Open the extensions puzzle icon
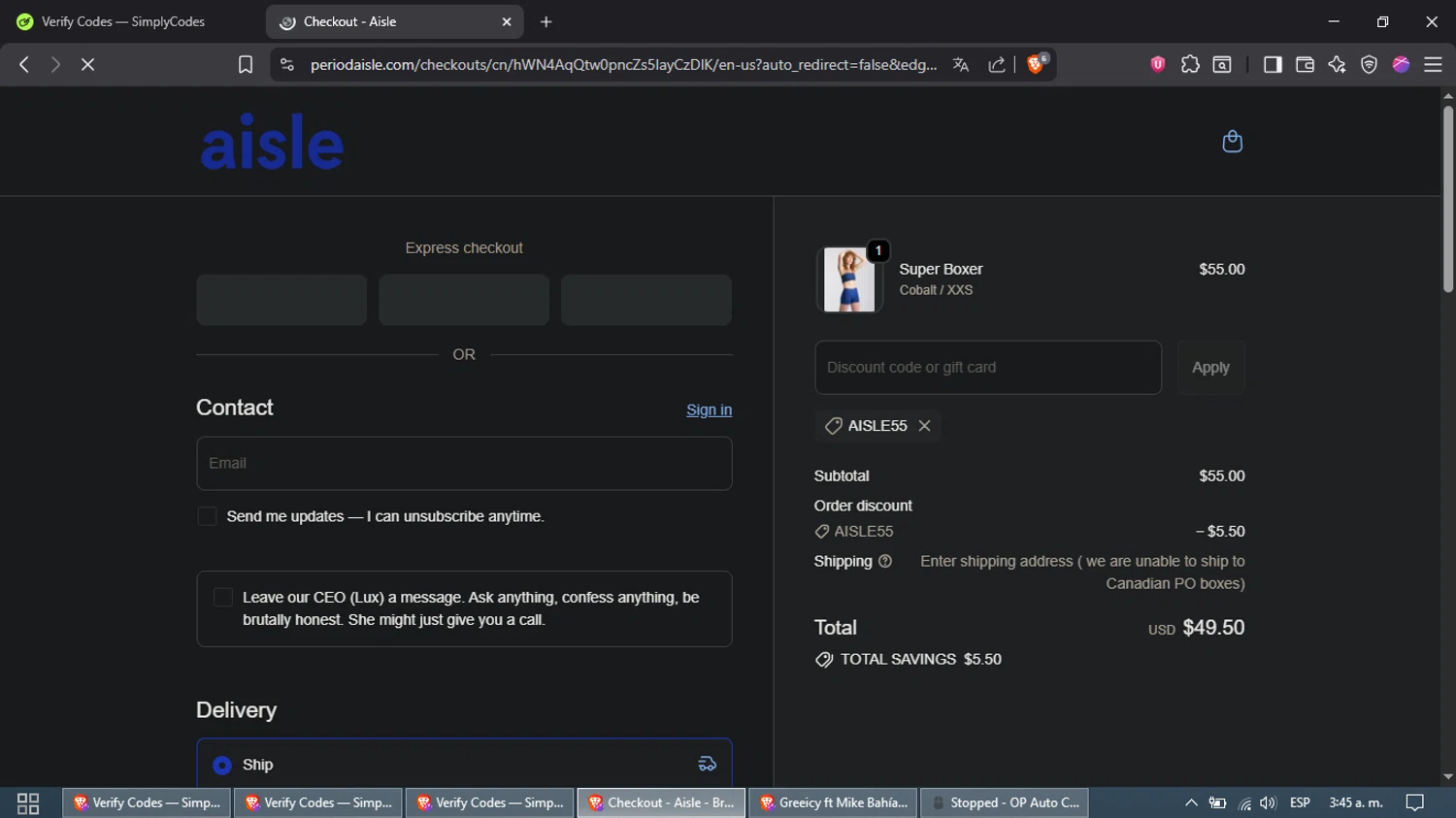 pyautogui.click(x=1190, y=64)
